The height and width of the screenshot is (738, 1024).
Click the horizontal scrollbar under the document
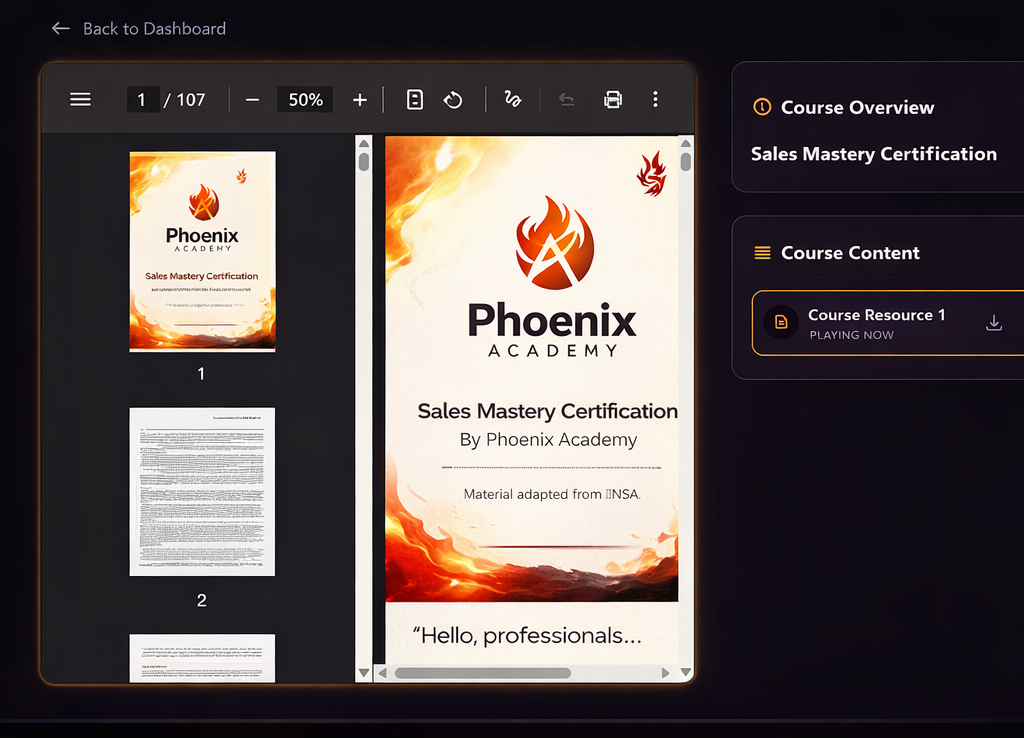(x=482, y=673)
